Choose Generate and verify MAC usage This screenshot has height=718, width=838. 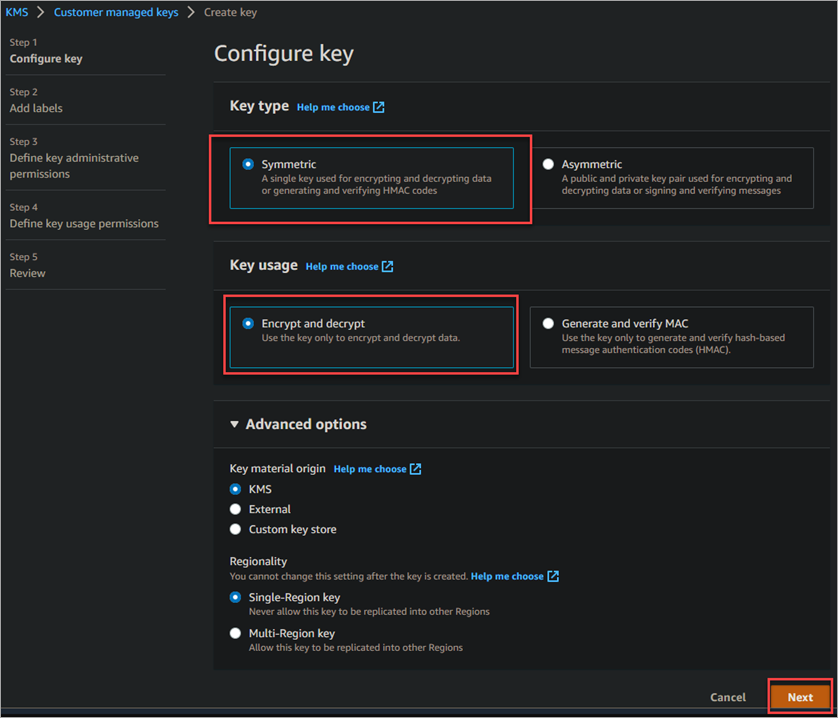point(548,323)
